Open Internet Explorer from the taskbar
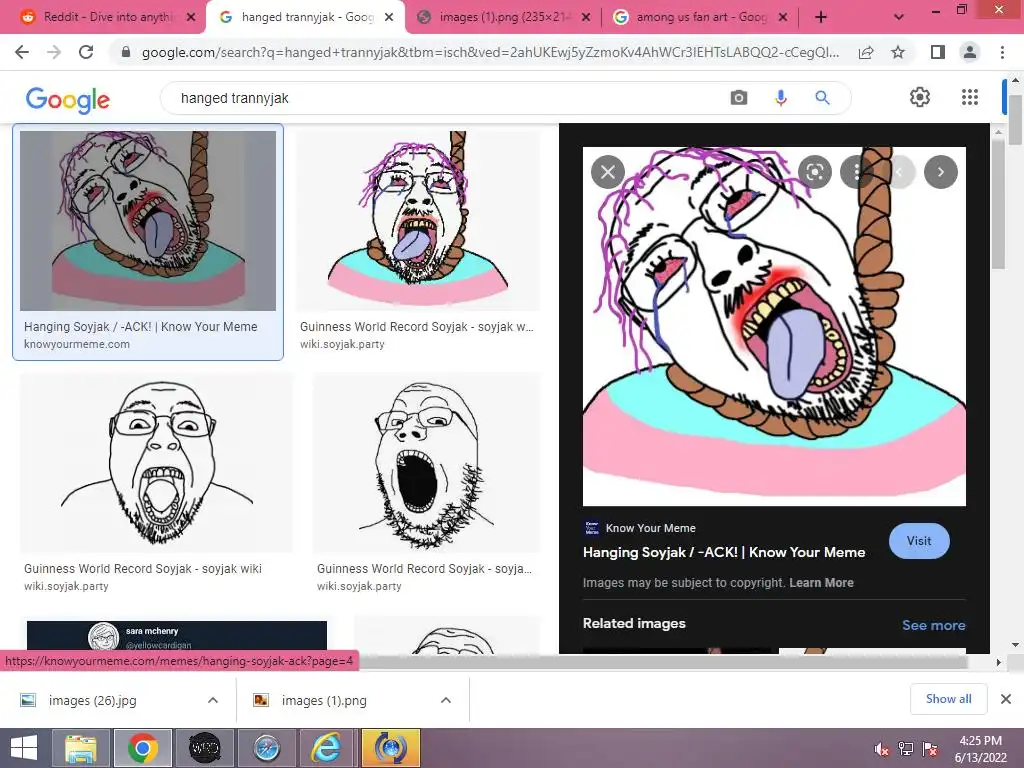 click(x=327, y=748)
